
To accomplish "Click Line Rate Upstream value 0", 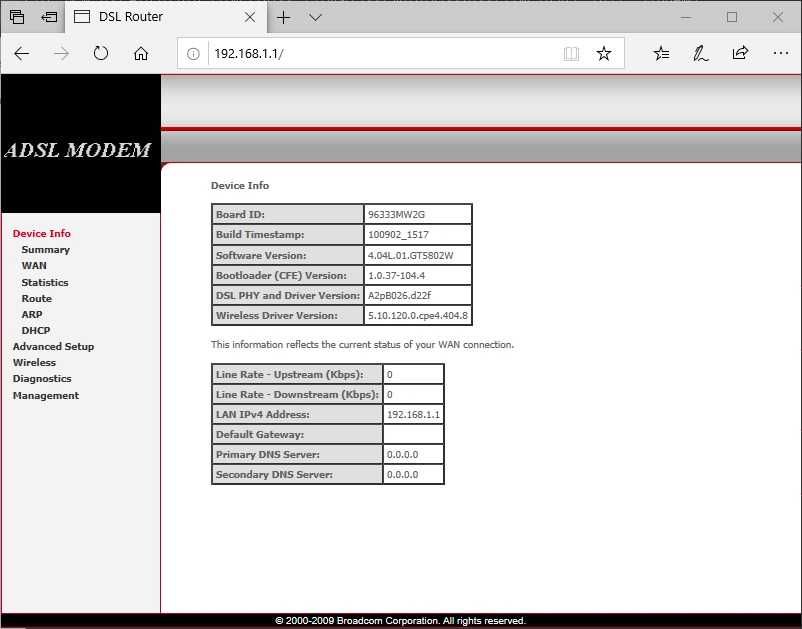I will 390,374.
